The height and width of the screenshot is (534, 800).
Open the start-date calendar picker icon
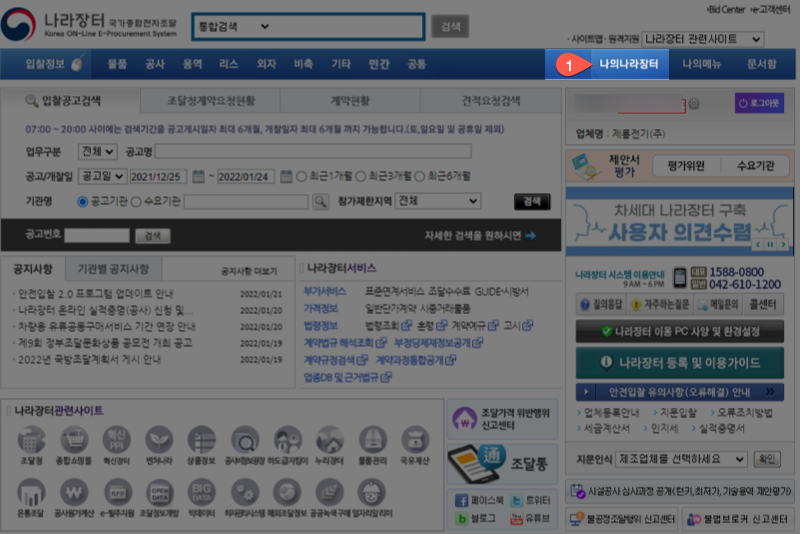pyautogui.click(x=198, y=177)
